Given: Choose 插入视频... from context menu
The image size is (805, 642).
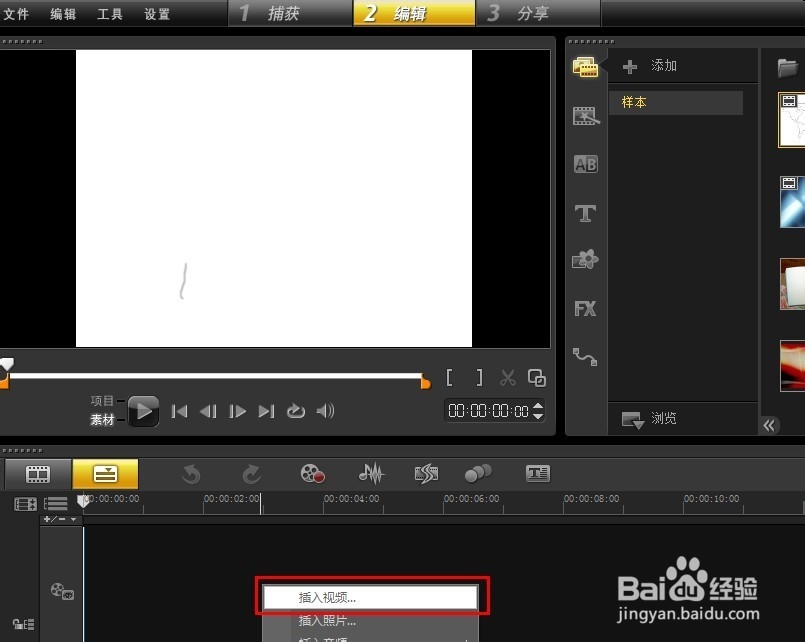Looking at the screenshot, I should pyautogui.click(x=370, y=597).
